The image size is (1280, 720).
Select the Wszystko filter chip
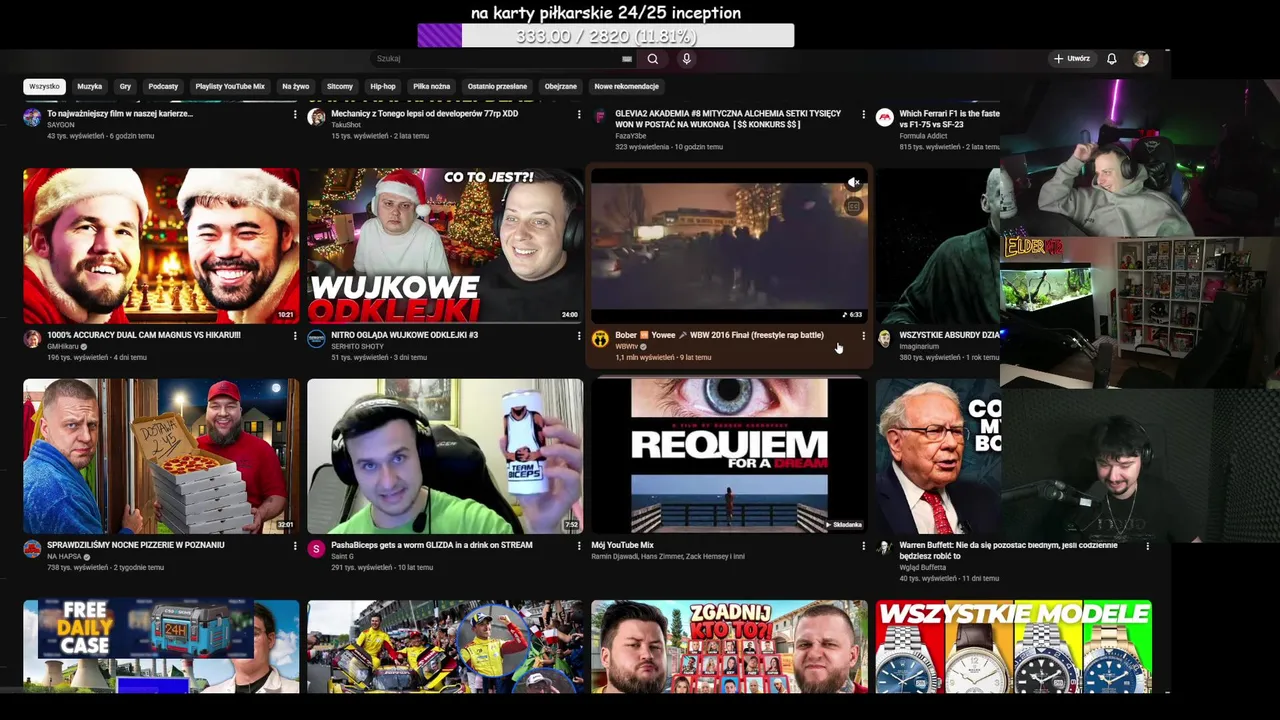(x=44, y=87)
